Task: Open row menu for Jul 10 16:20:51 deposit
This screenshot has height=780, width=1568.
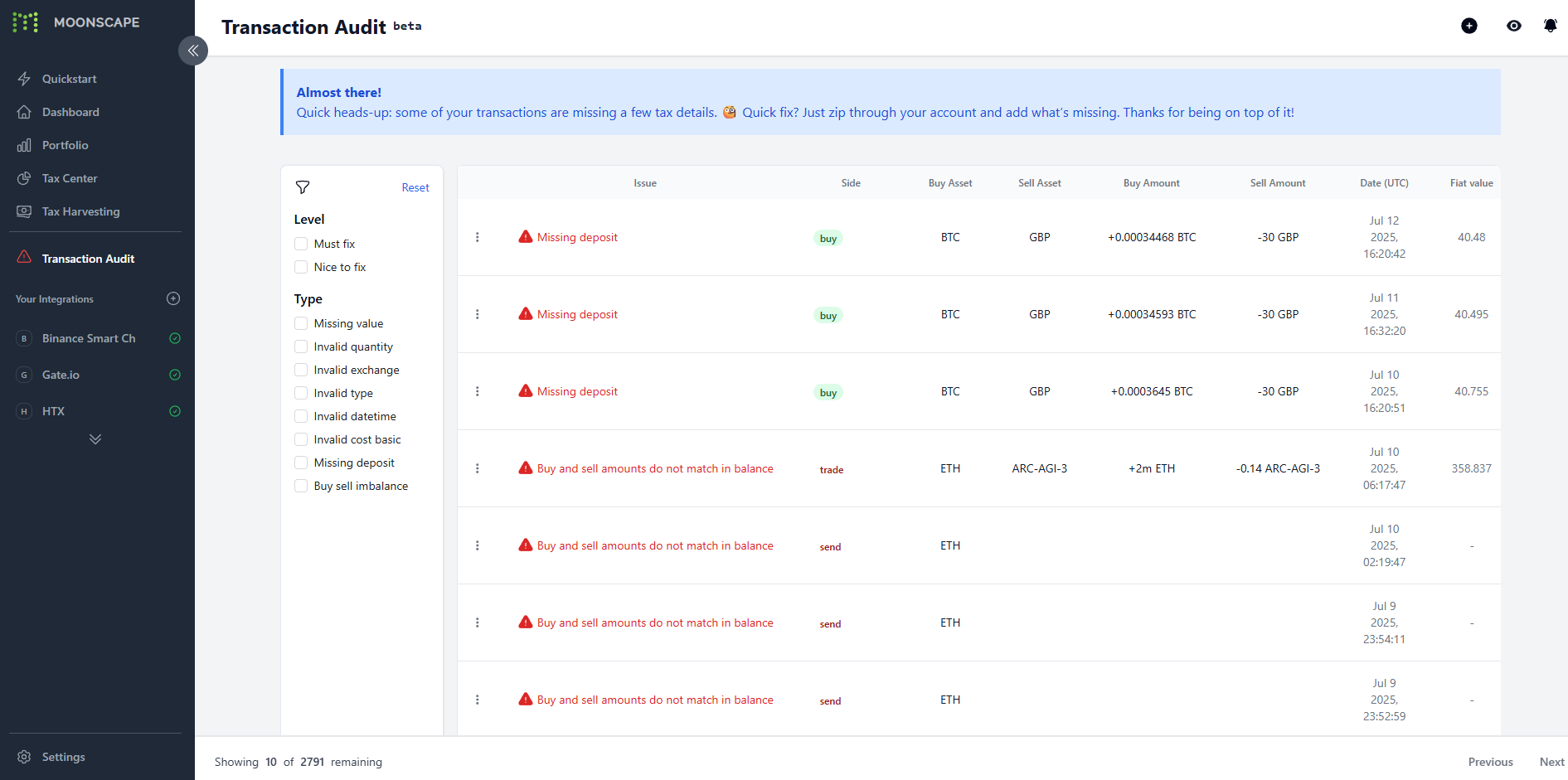Action: point(478,391)
